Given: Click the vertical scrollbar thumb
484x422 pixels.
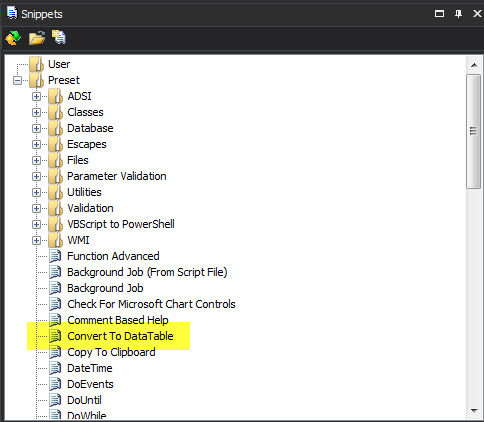Looking at the screenshot, I should (x=473, y=131).
